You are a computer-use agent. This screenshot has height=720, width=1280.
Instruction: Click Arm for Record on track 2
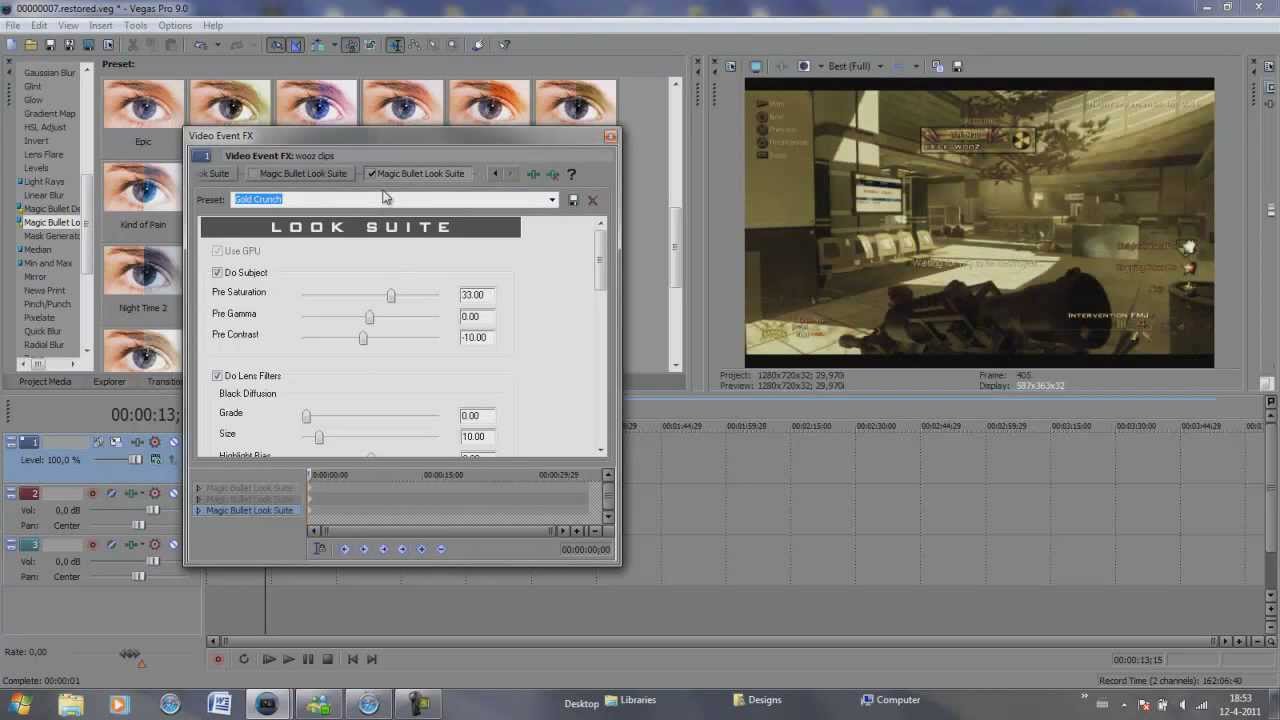coord(92,493)
